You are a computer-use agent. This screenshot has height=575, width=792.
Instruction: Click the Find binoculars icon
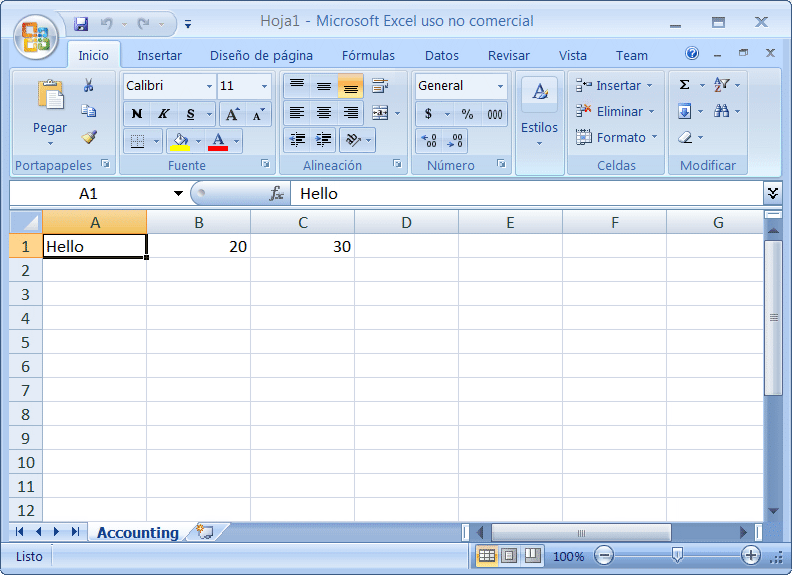click(x=721, y=111)
